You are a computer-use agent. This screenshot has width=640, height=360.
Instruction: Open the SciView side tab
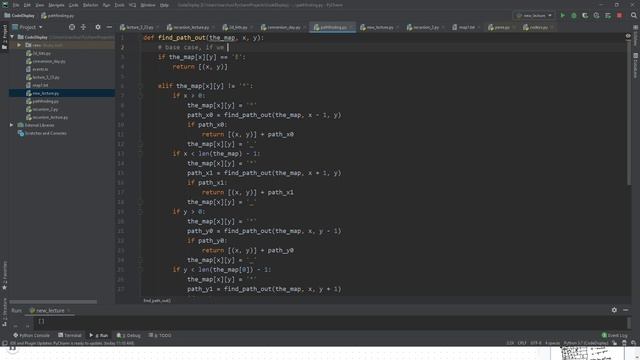[x=636, y=36]
